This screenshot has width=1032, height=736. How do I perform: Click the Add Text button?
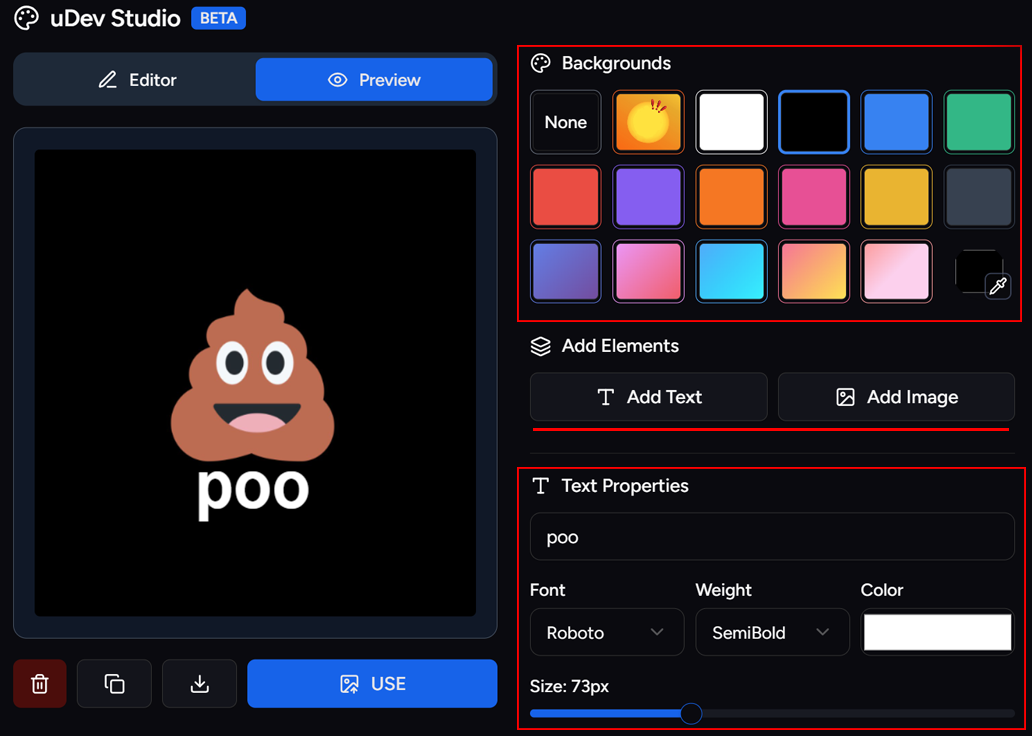[648, 397]
